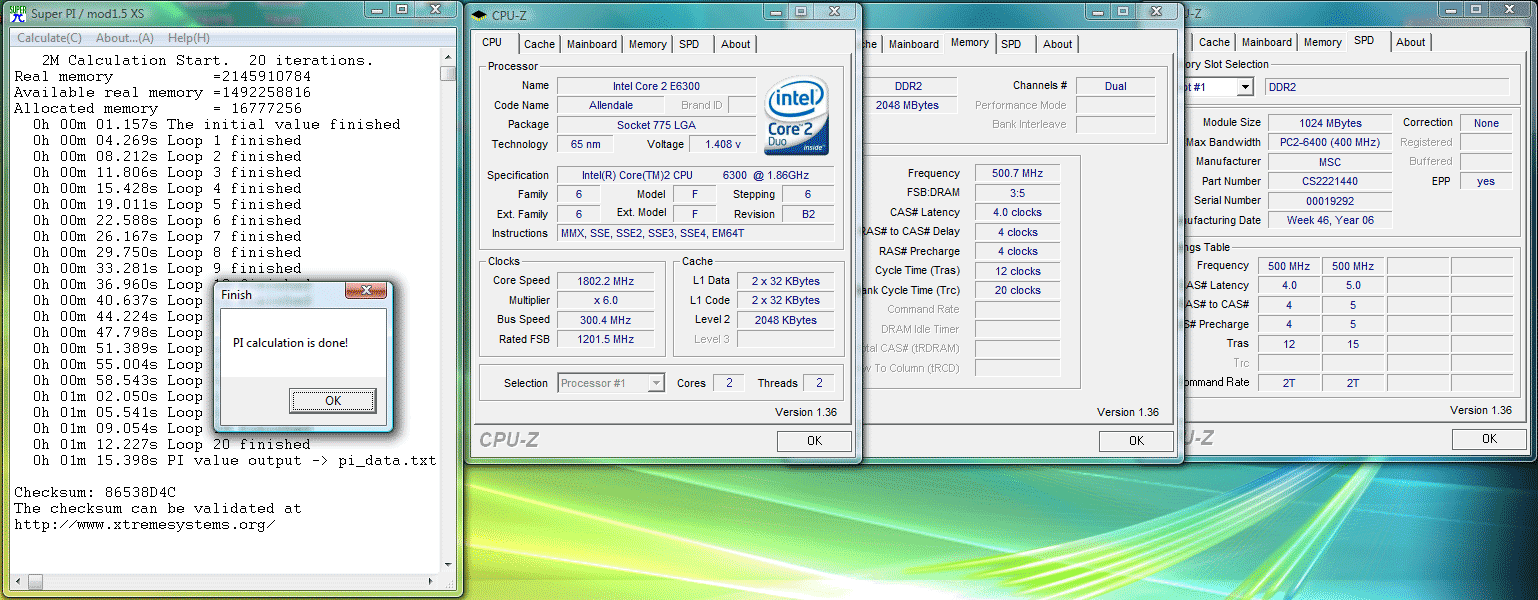Click the Bus Speed value 300.4 MHz
1538x600 pixels.
tap(606, 320)
